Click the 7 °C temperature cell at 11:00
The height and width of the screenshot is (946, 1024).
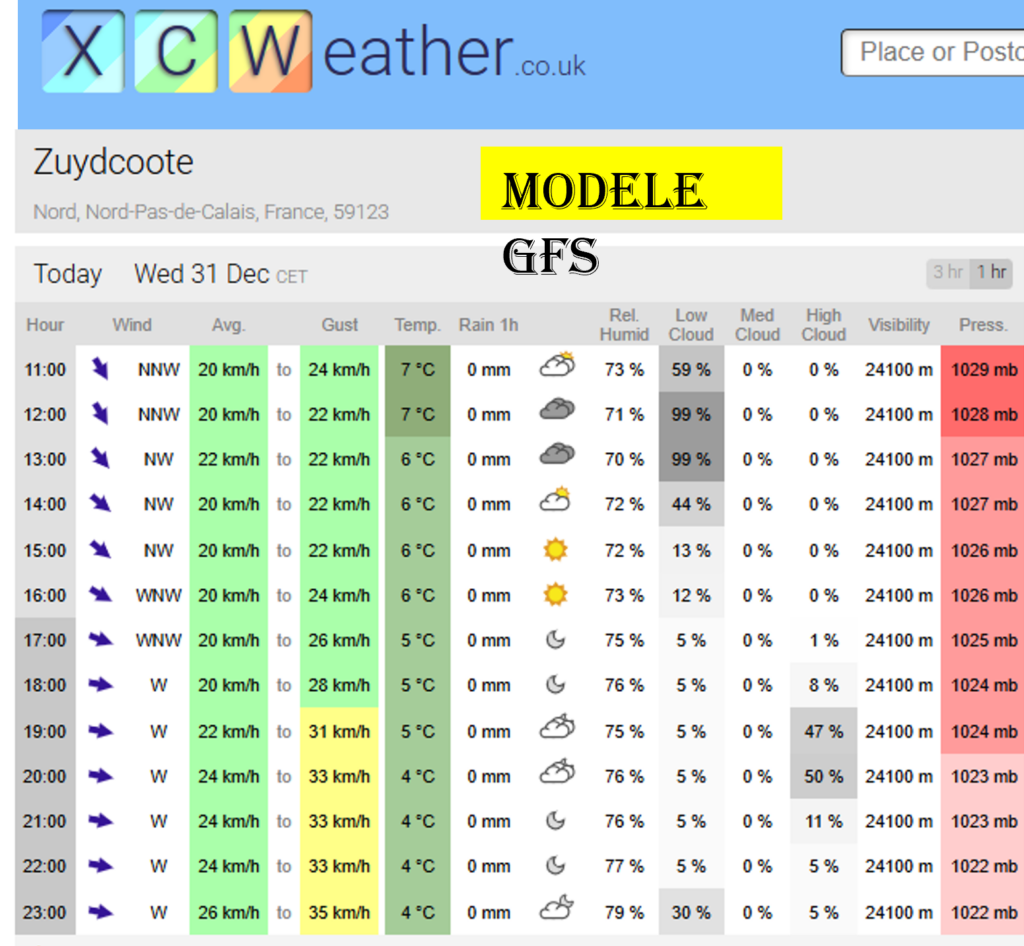tap(417, 370)
